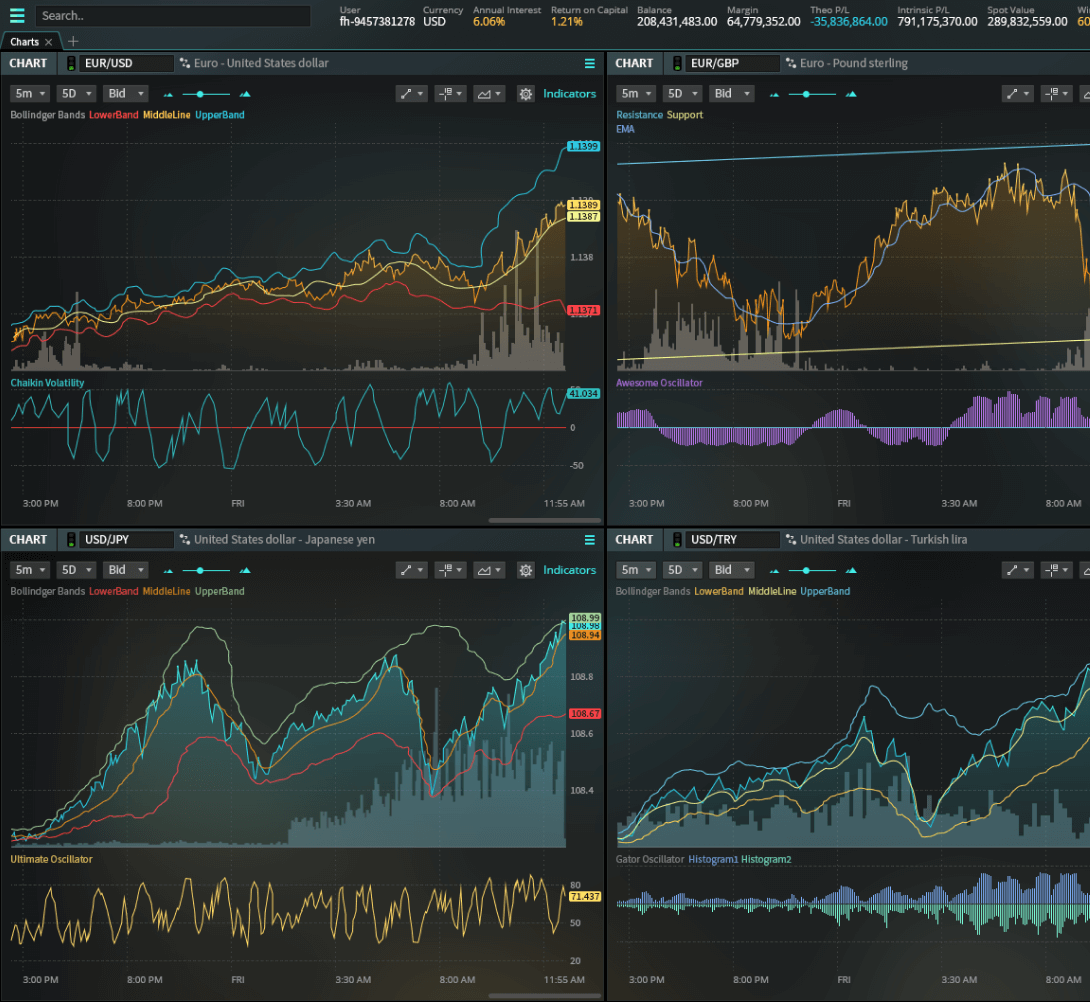1090x1002 pixels.
Task: Open the EUR/USD 5m interval dropdown
Action: pyautogui.click(x=30, y=93)
